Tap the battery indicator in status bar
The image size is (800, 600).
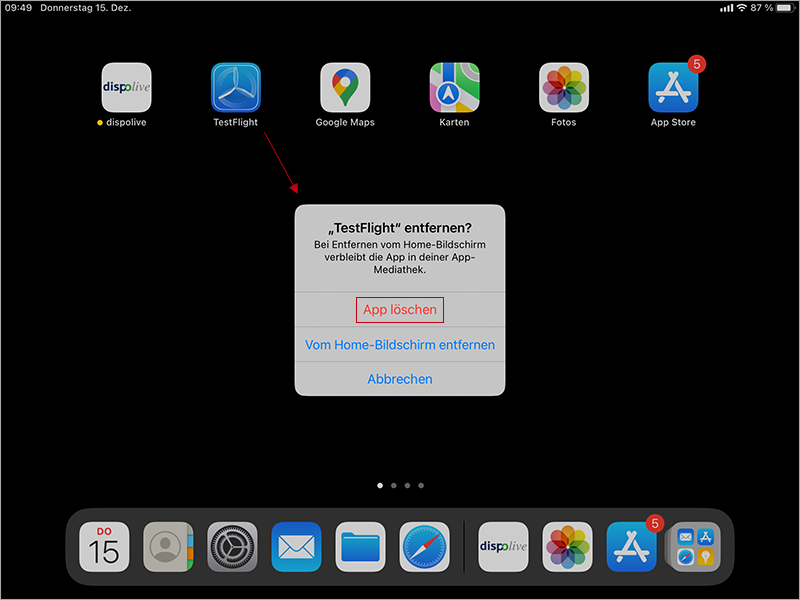pos(785,8)
